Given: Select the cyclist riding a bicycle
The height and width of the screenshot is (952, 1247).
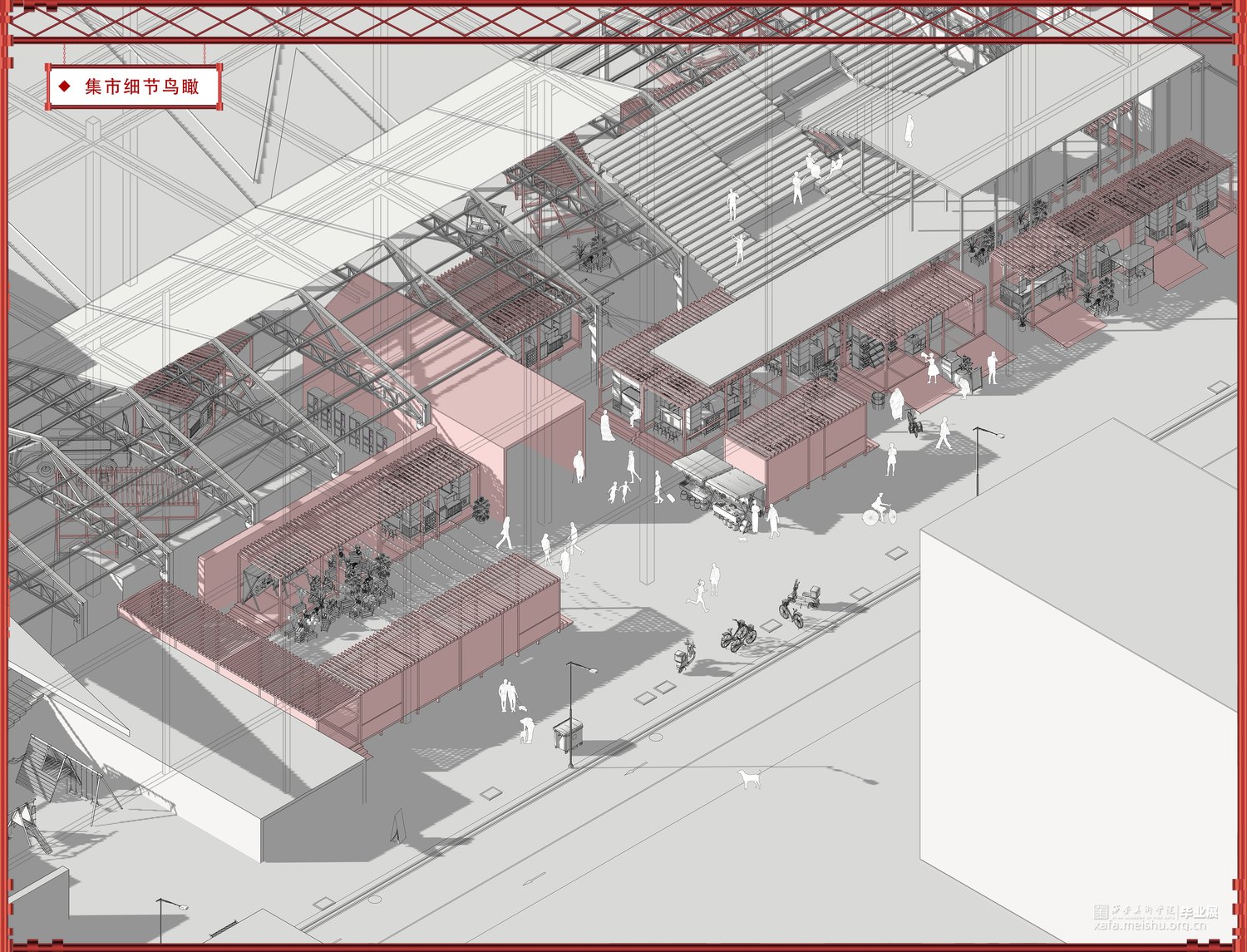Looking at the screenshot, I should tap(880, 510).
